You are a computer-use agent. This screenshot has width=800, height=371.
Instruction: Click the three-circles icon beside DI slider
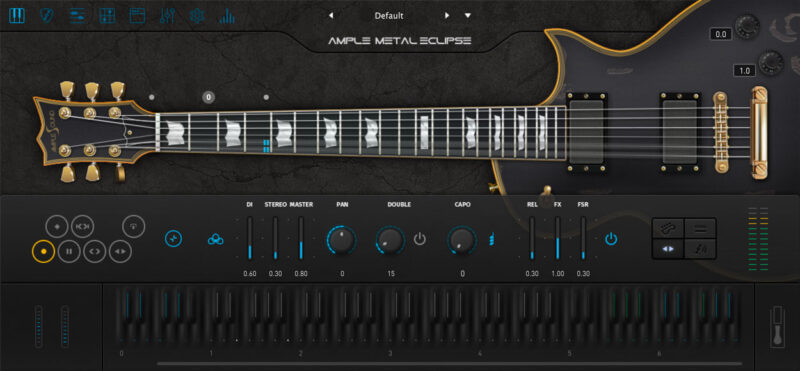[x=216, y=239]
